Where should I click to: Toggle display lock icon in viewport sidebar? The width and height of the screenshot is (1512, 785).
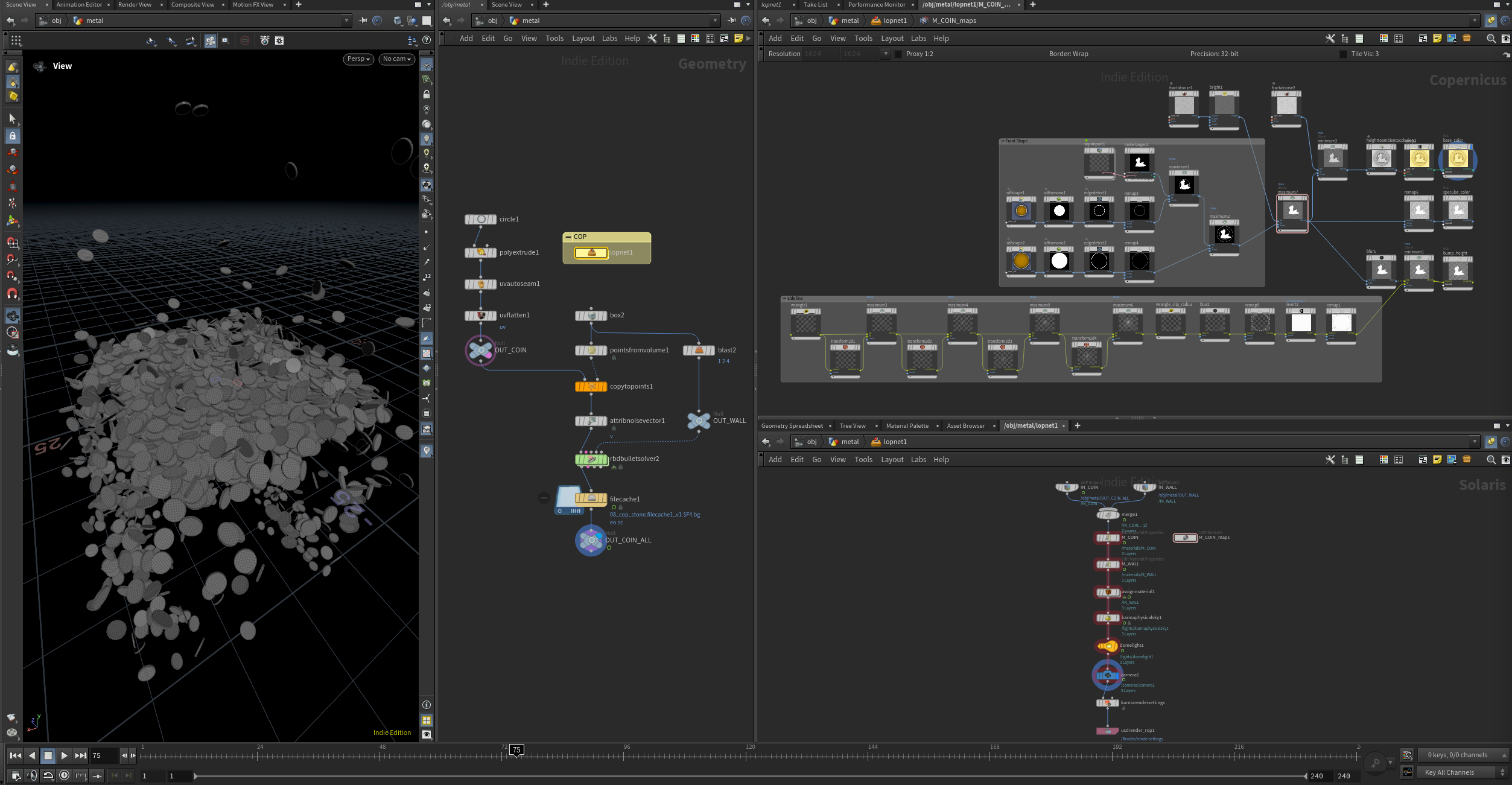[x=427, y=95]
